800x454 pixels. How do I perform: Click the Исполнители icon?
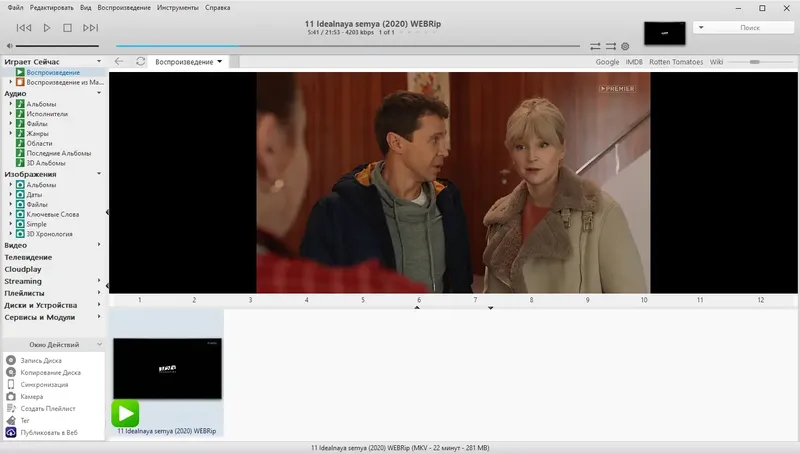(20, 114)
